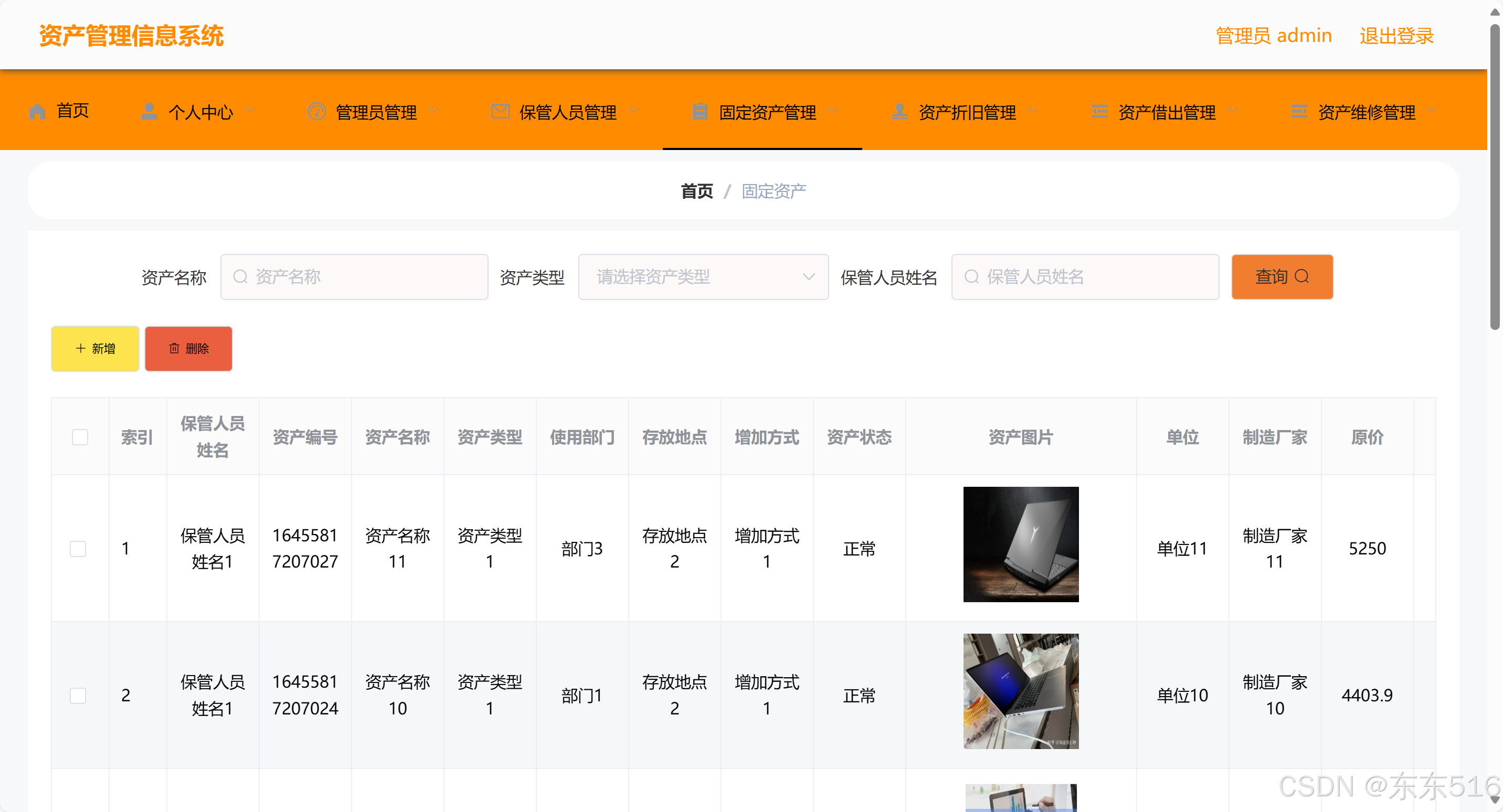The width and height of the screenshot is (1503, 812).
Task: Toggle the select-all checkbox in table header
Action: click(x=80, y=437)
